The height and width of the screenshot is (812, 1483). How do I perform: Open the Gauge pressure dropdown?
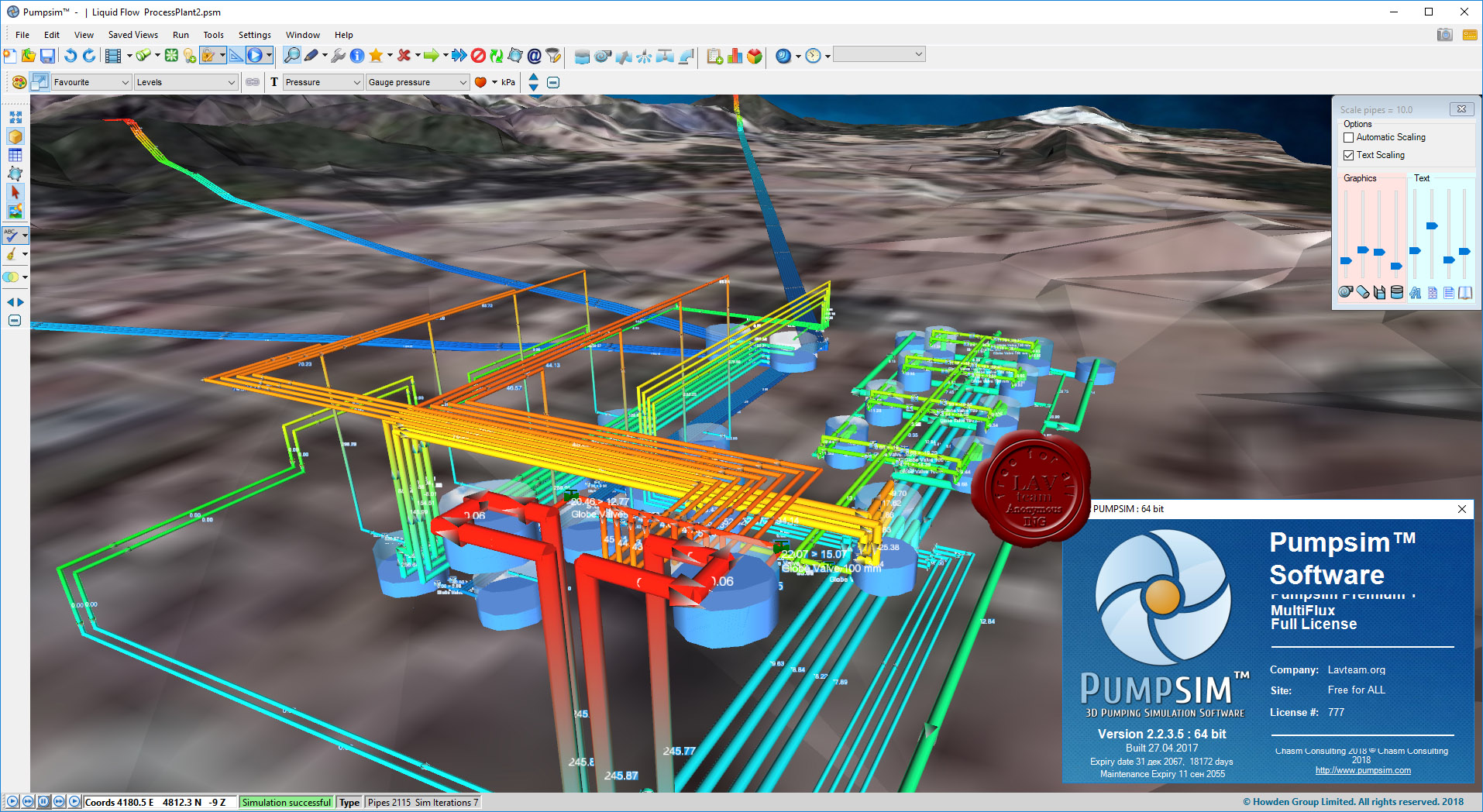[418, 82]
